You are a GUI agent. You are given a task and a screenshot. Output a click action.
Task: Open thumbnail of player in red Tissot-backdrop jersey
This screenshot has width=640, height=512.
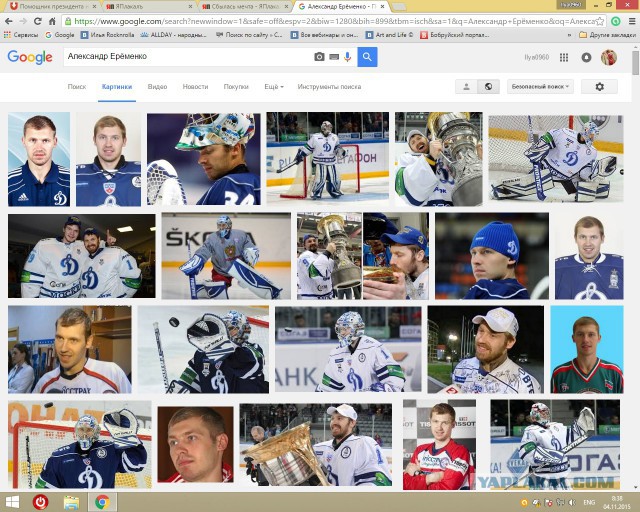point(440,445)
